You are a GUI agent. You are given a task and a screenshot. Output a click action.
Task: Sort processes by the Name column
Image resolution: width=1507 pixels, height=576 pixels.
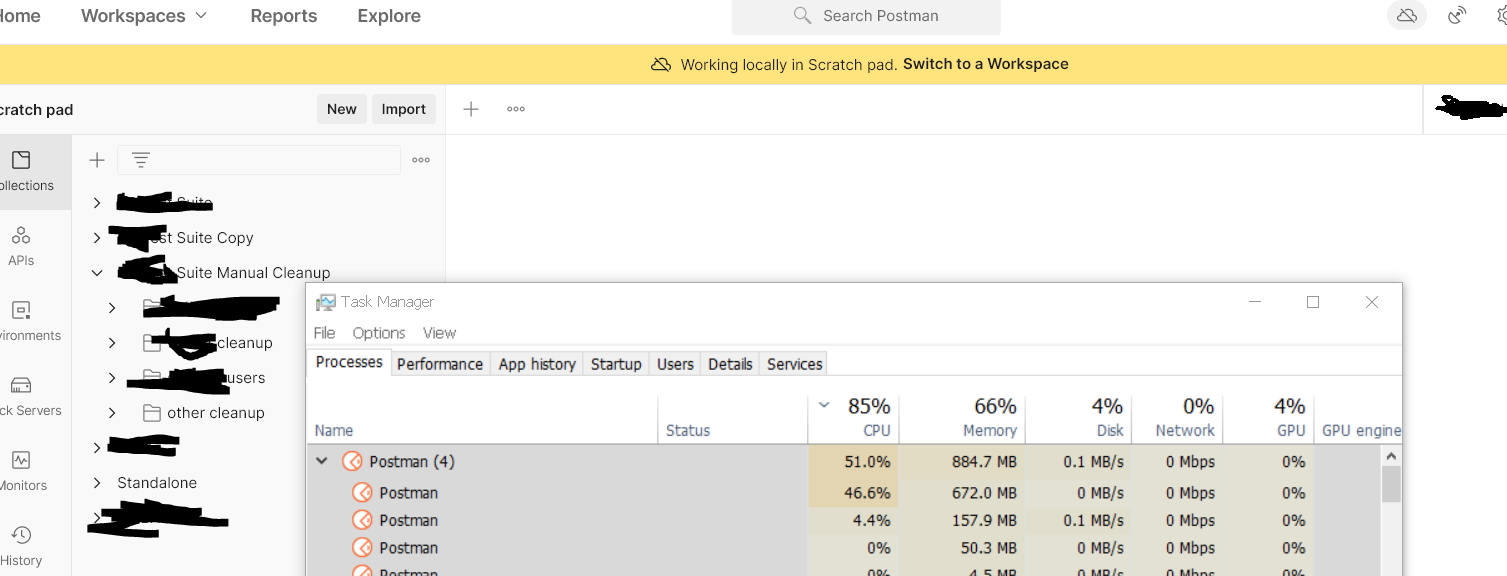pyautogui.click(x=482, y=419)
